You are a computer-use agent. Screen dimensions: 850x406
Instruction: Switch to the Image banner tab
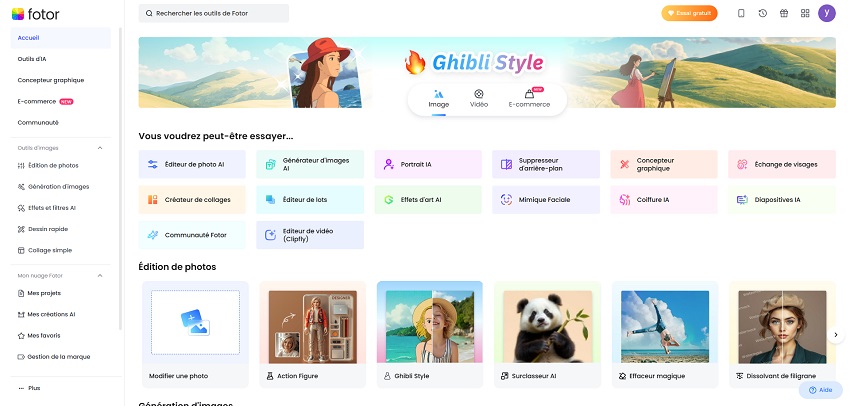pos(439,99)
